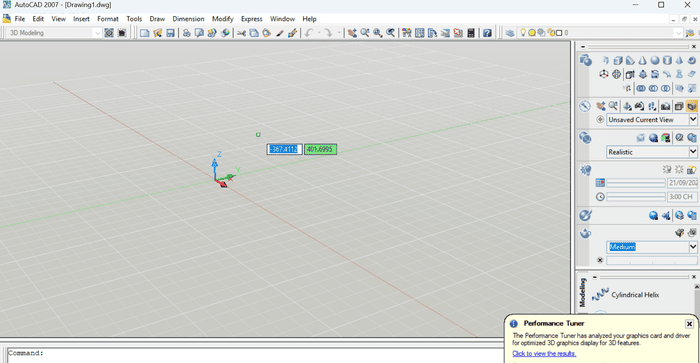Viewport: 700px width, 363px height.
Task: Click the Create Camera icon
Action: [666, 106]
